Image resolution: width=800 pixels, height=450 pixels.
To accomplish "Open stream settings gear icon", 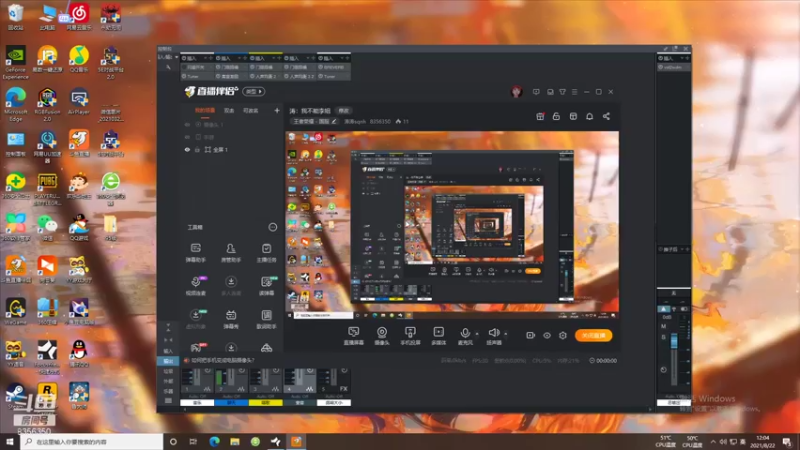I will (563, 335).
